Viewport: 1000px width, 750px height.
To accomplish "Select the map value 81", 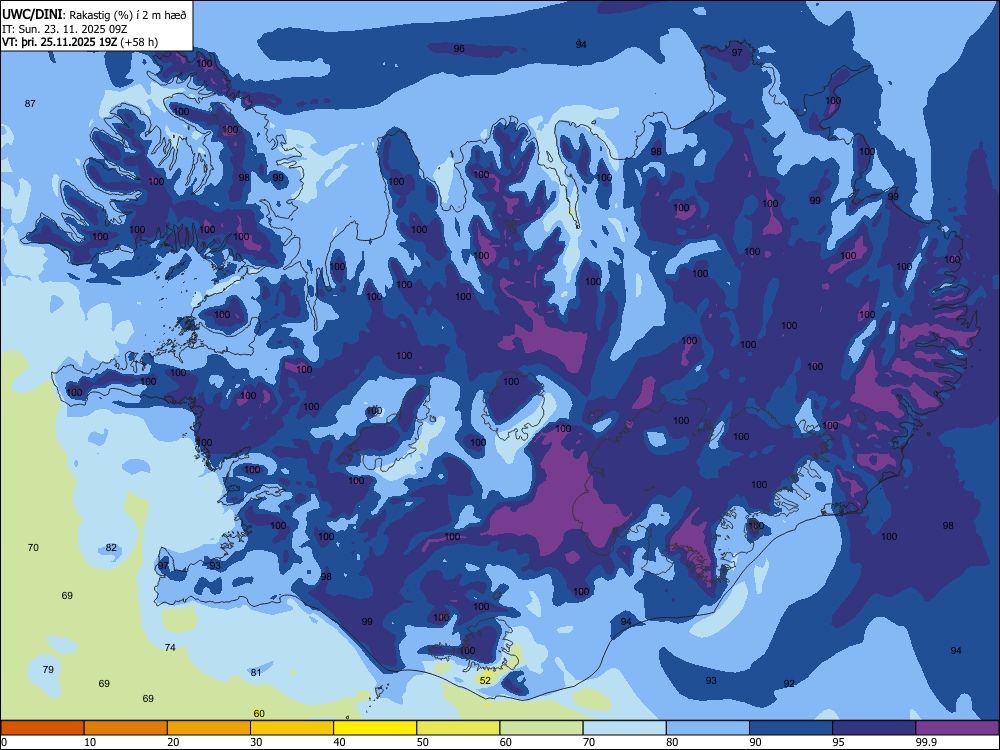I will 256,672.
